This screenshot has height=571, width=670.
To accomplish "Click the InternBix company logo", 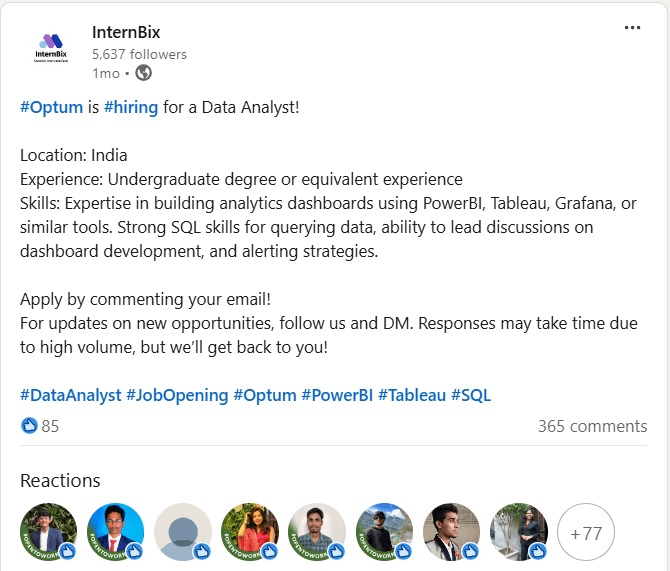I will pos(51,47).
